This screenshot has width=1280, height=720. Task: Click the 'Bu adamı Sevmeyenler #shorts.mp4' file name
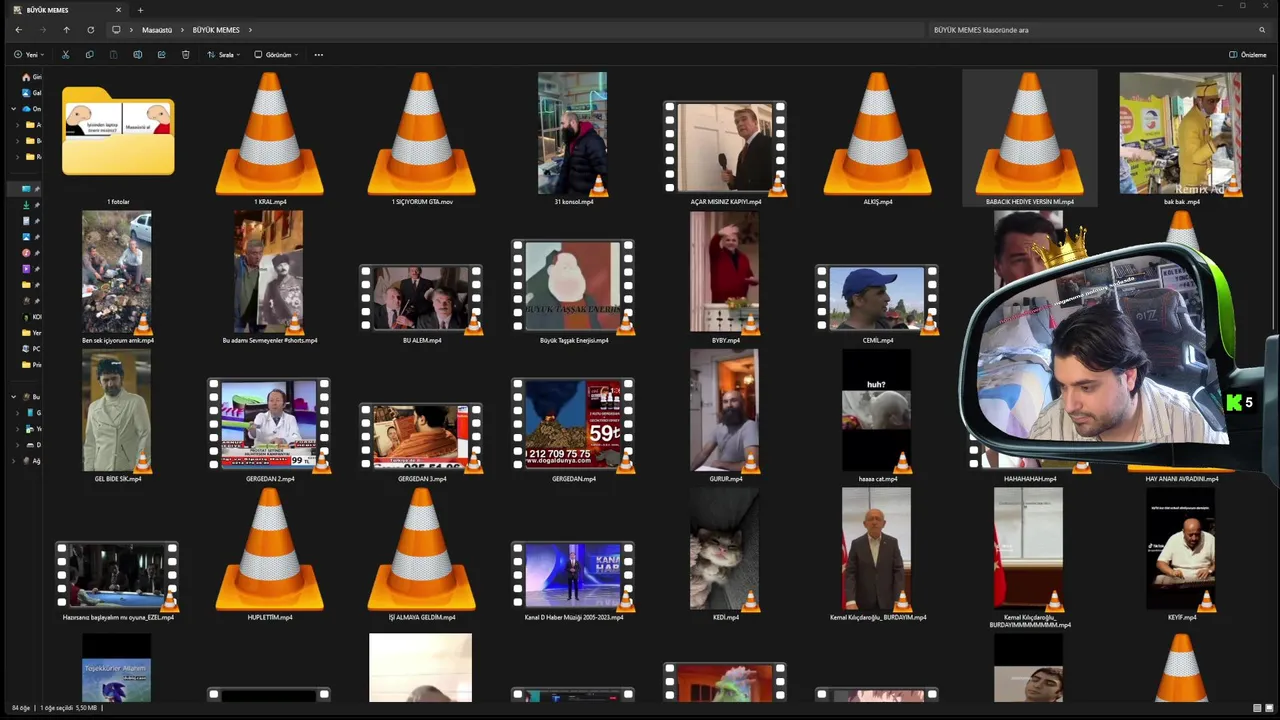click(x=270, y=341)
